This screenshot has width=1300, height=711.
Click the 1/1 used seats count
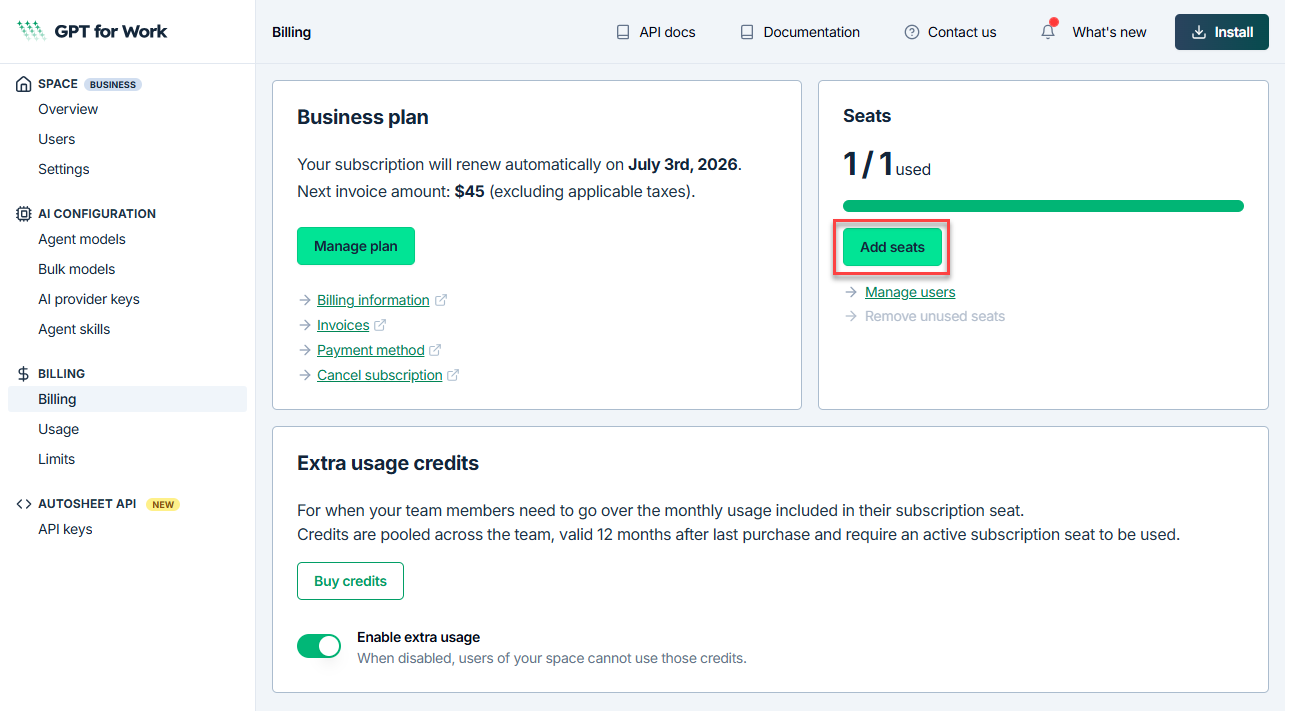point(887,164)
